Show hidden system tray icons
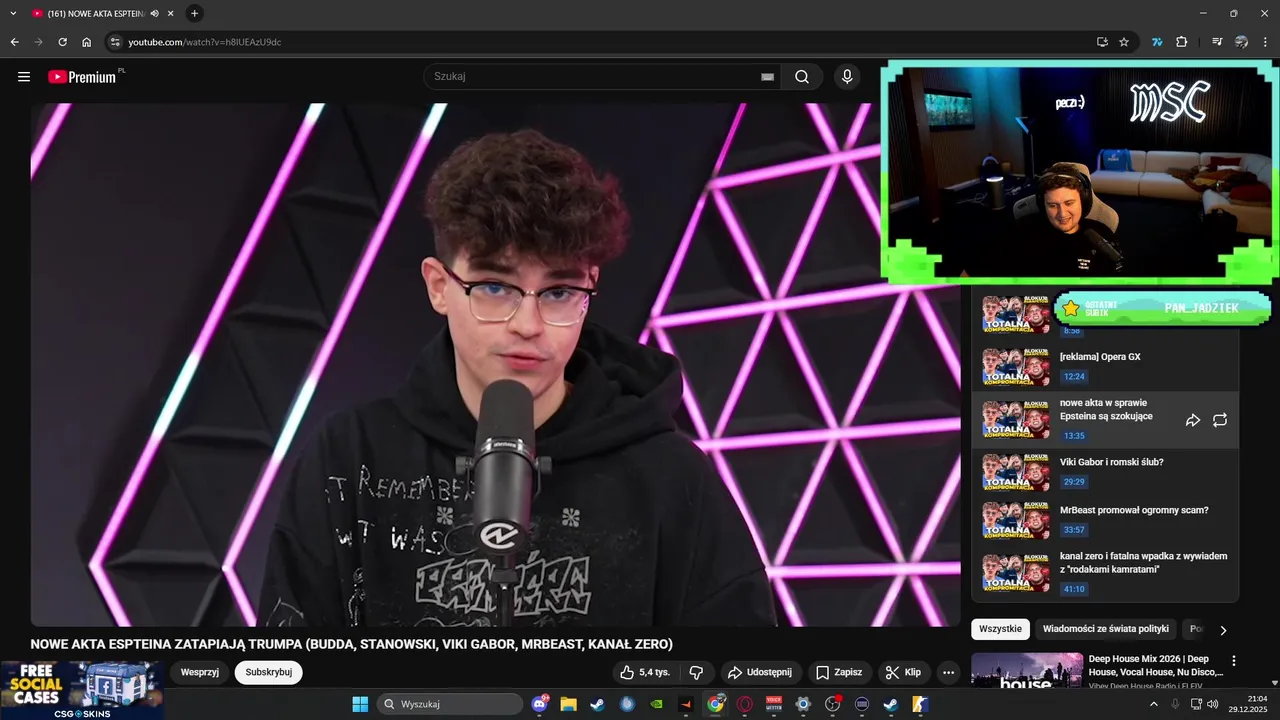1280x720 pixels. [1155, 704]
